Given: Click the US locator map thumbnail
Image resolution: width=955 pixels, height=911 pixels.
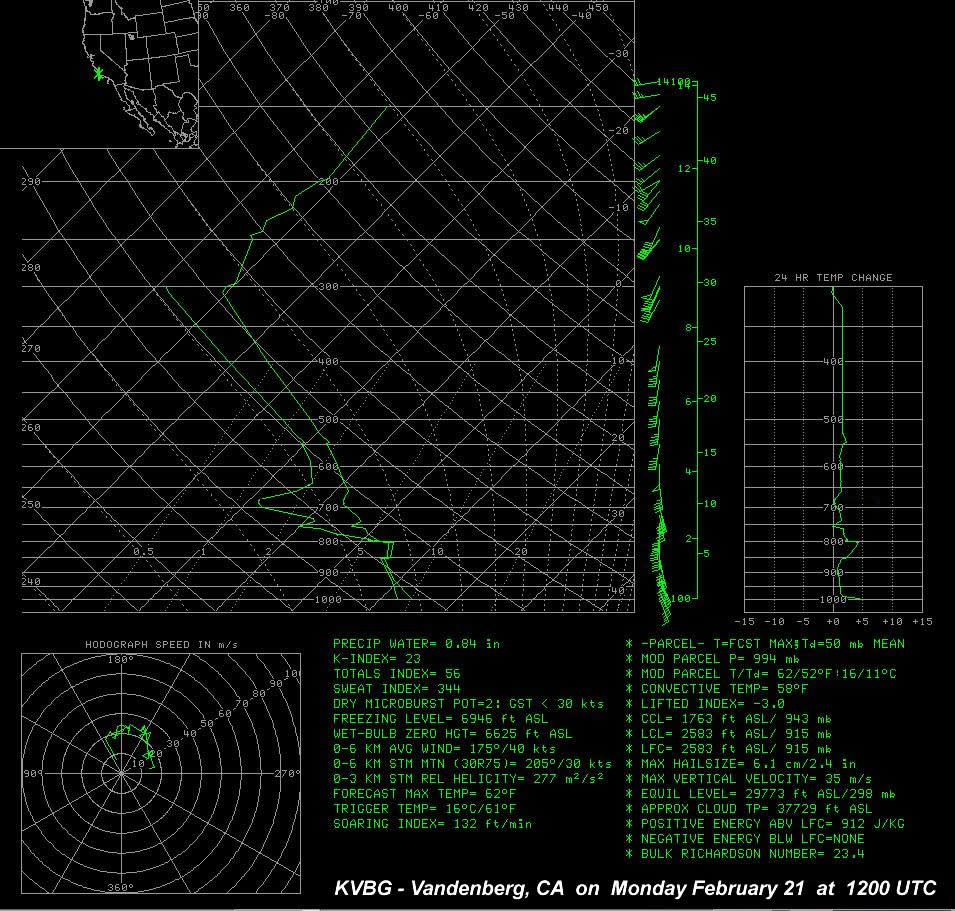Looking at the screenshot, I should pyautogui.click(x=99, y=74).
